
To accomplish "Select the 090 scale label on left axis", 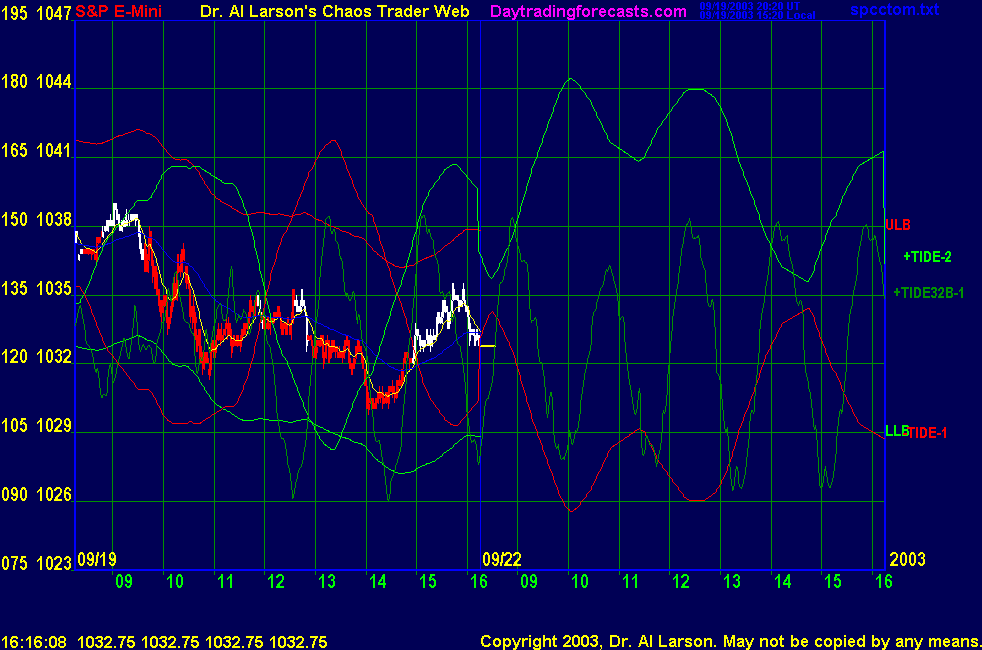I will tap(14, 494).
